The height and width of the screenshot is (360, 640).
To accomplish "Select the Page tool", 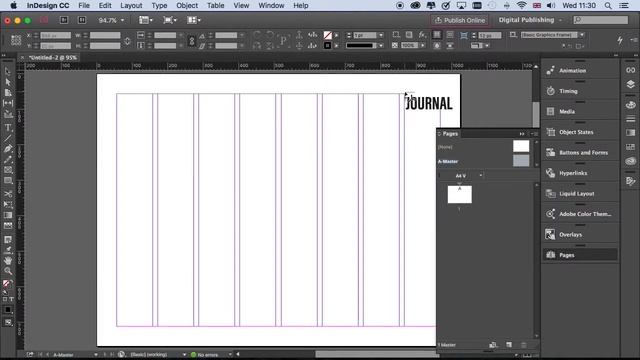I will 8,93.
